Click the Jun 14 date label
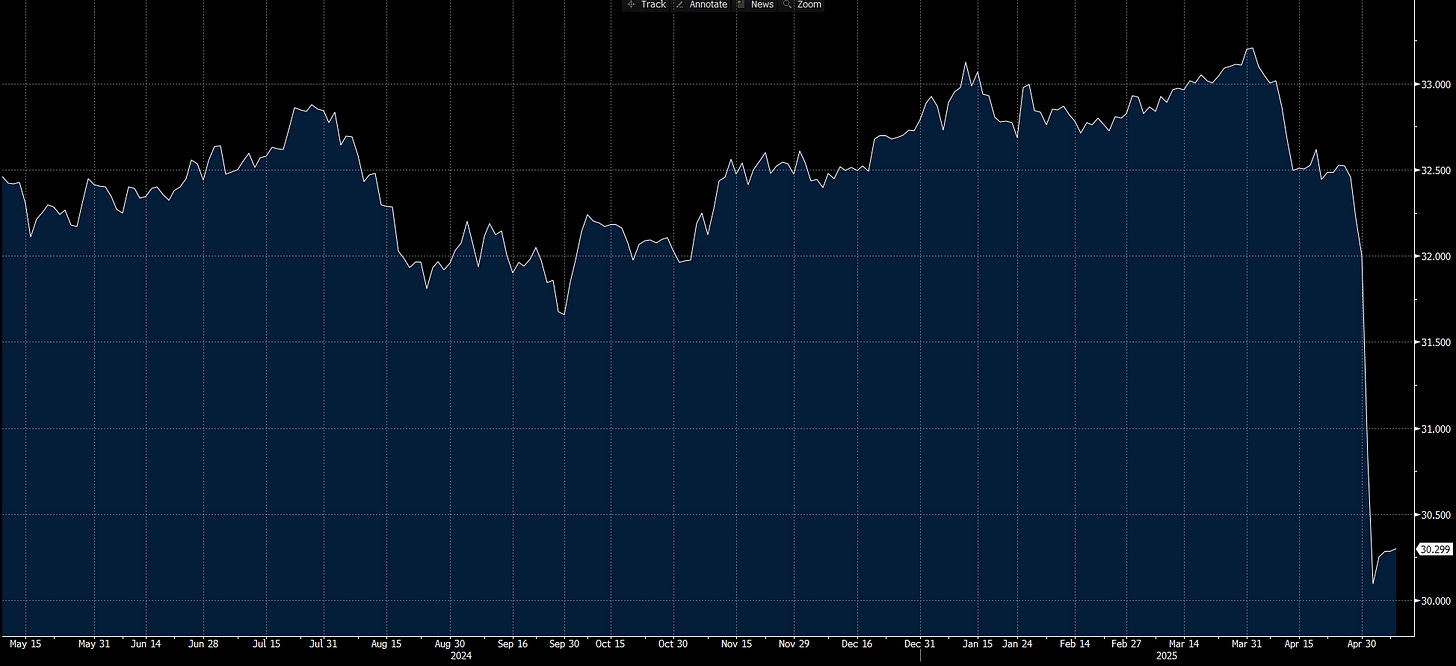This screenshot has height=666, width=1456. click(x=147, y=644)
